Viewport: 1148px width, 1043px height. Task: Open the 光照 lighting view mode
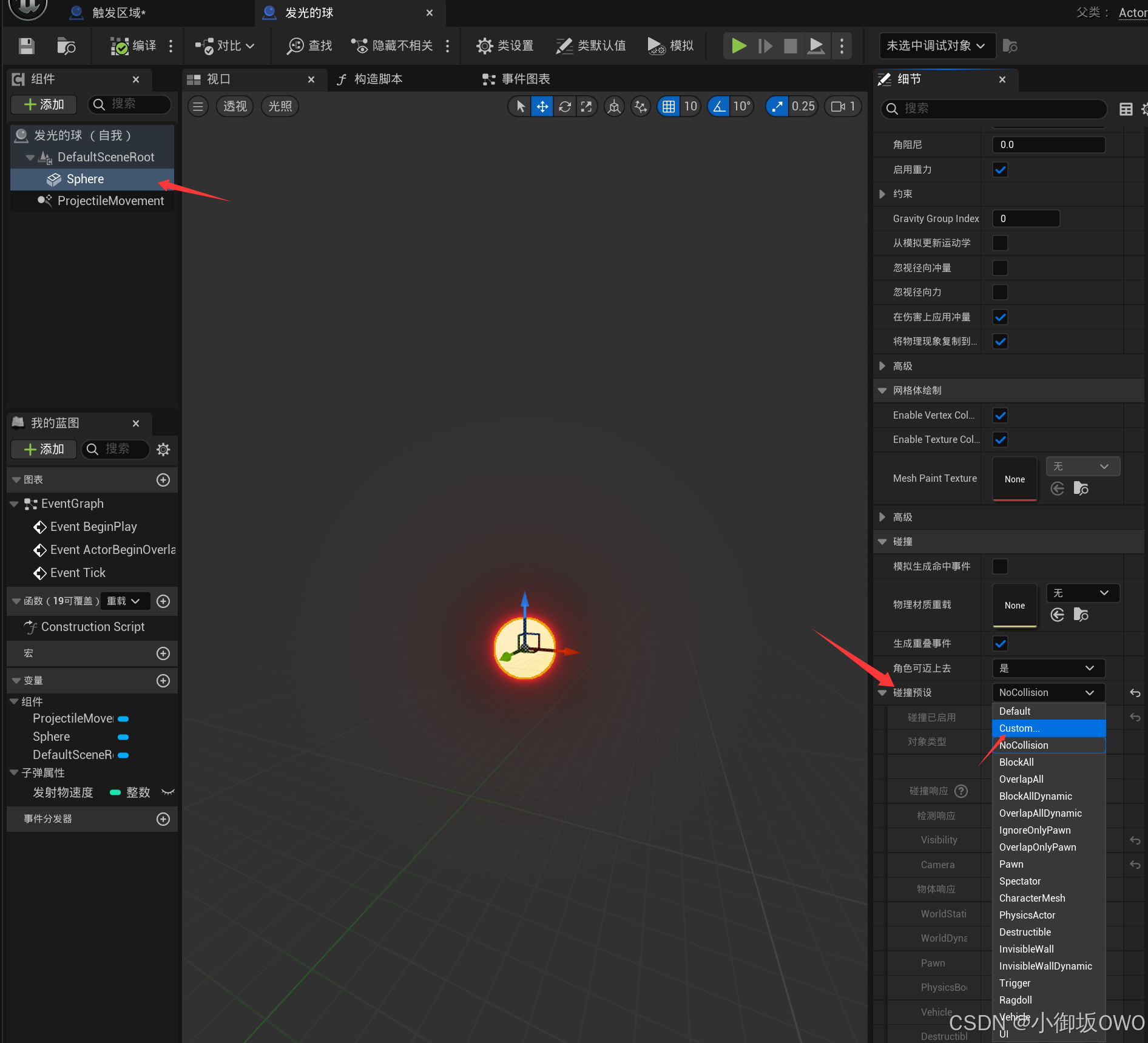pos(280,107)
